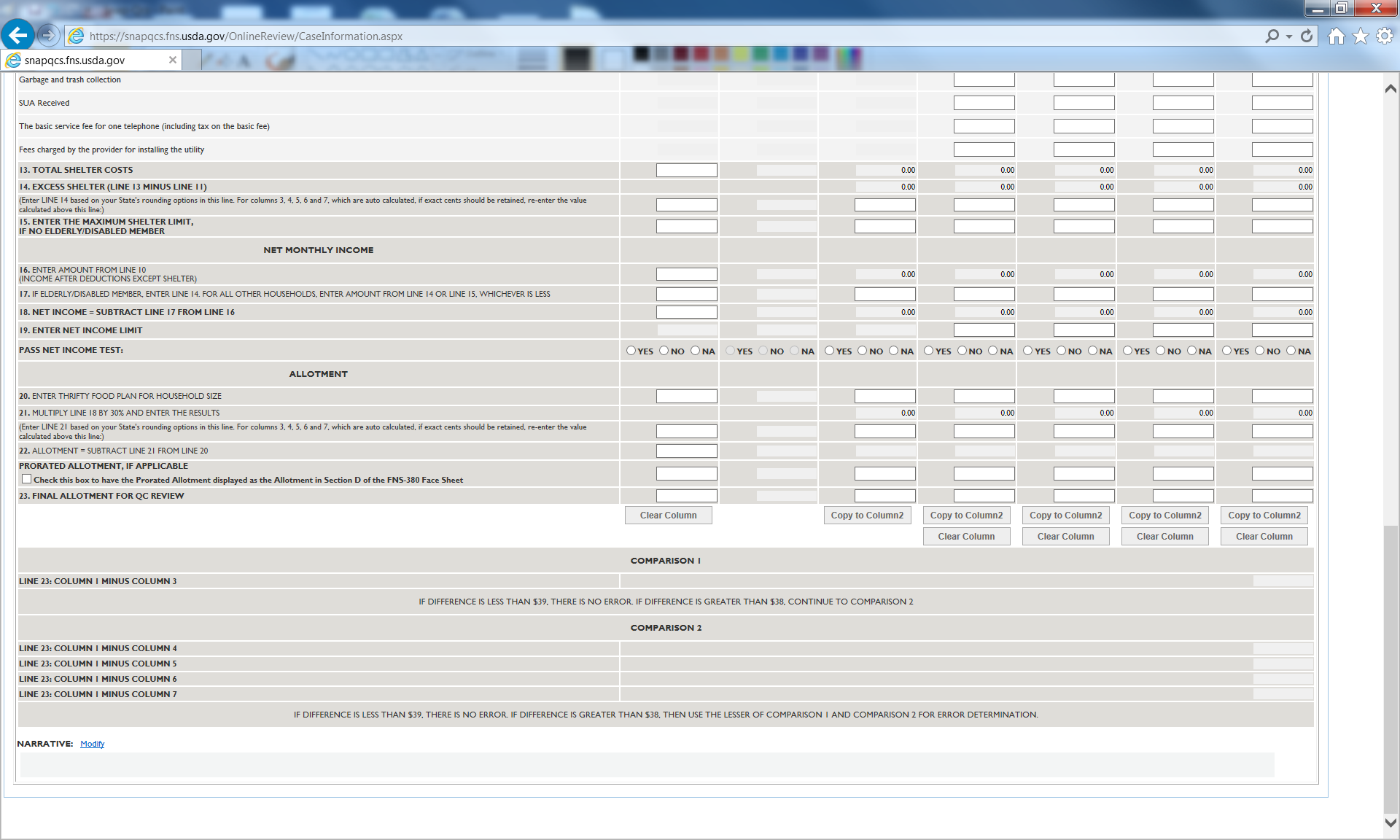This screenshot has width=1400, height=840.
Task: Click first Copy to Column2 button
Action: pyautogui.click(x=867, y=515)
